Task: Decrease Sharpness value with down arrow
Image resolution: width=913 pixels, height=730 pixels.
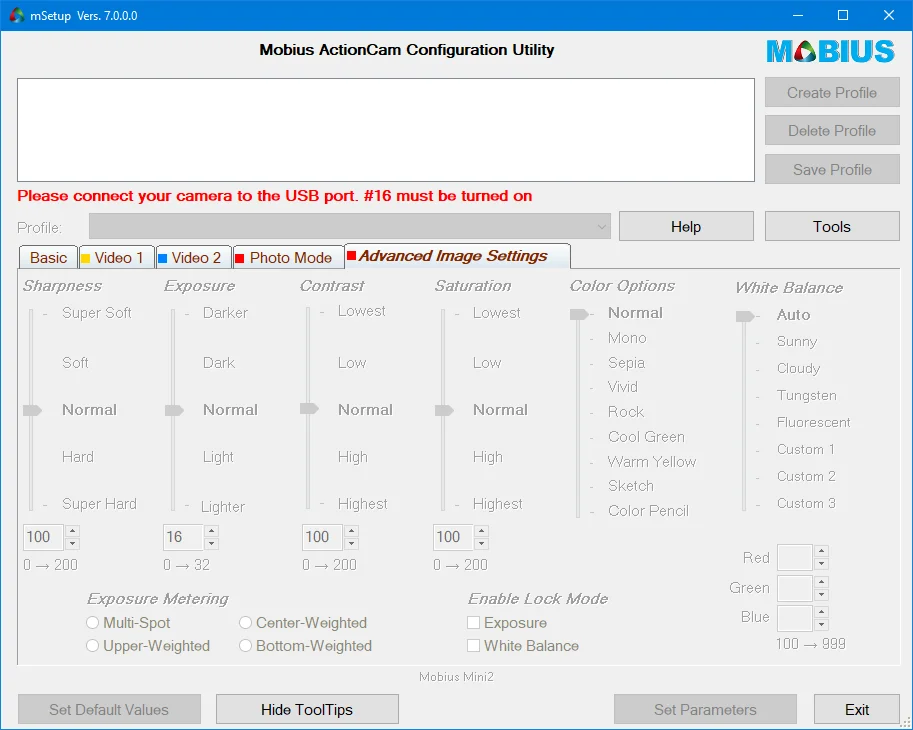Action: tap(72, 544)
